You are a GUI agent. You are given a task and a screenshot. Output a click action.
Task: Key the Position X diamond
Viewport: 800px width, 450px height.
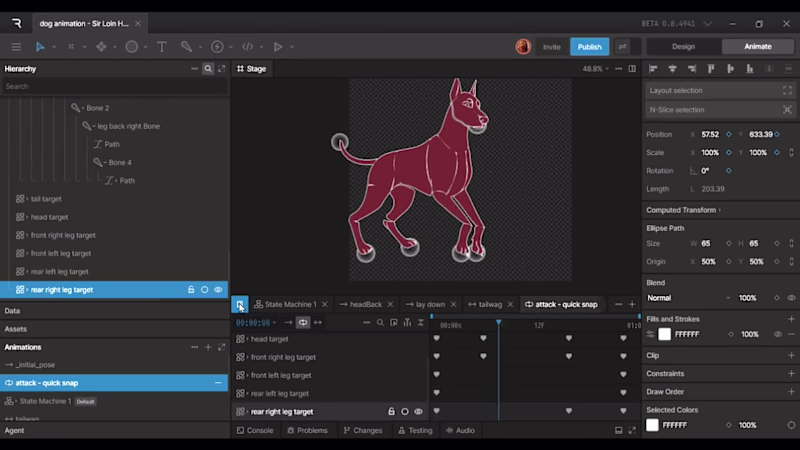pos(729,135)
